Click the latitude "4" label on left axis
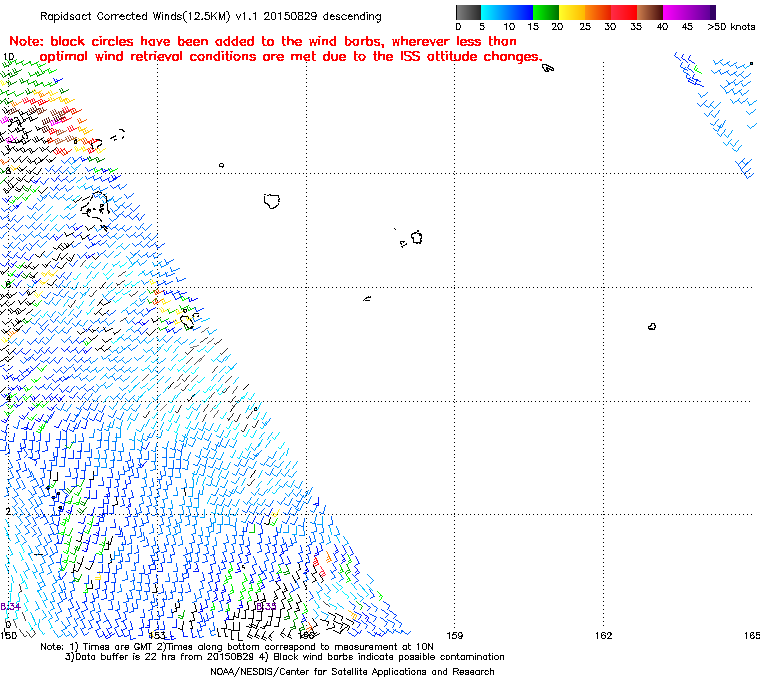This screenshot has width=760, height=688. click(x=8, y=399)
